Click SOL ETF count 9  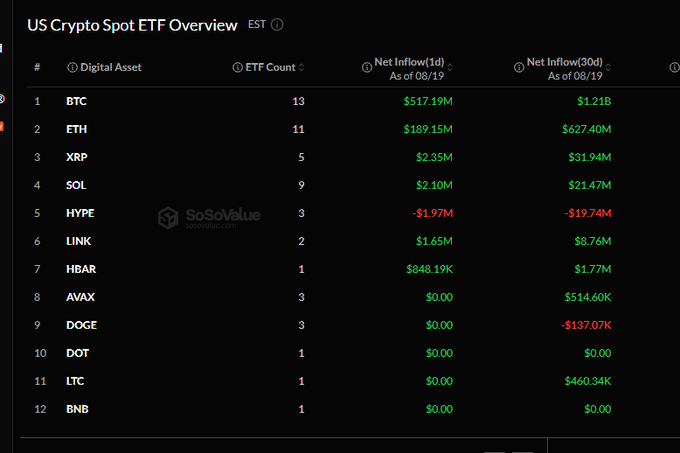pos(301,185)
